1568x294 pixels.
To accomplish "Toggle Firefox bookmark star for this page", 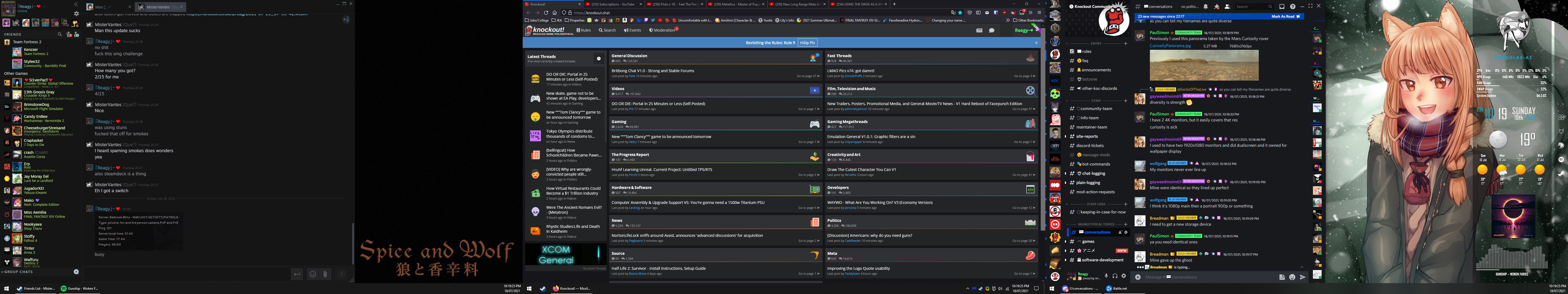I will coord(960,13).
